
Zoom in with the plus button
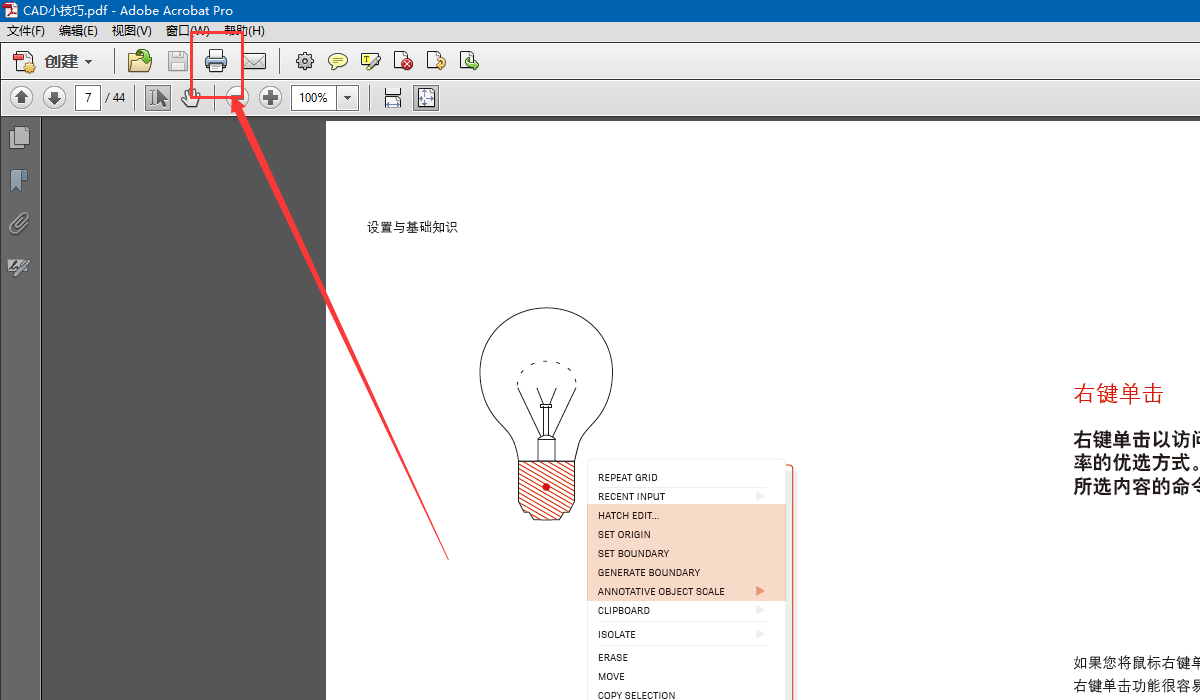270,97
